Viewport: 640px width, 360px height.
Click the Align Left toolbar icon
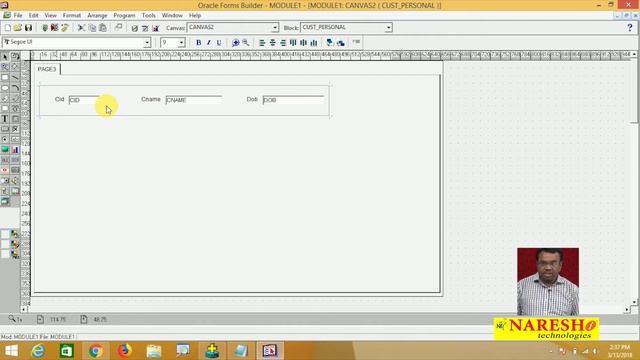(x=262, y=42)
